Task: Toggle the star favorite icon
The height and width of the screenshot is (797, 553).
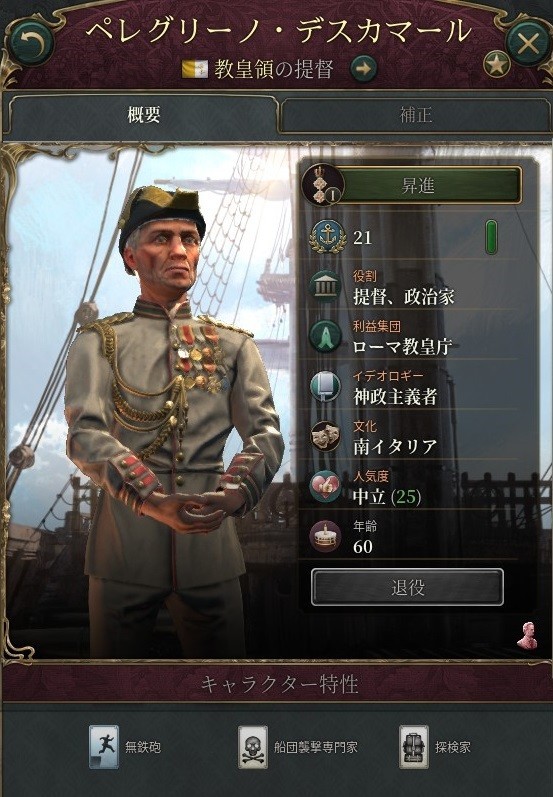Action: click(x=497, y=64)
